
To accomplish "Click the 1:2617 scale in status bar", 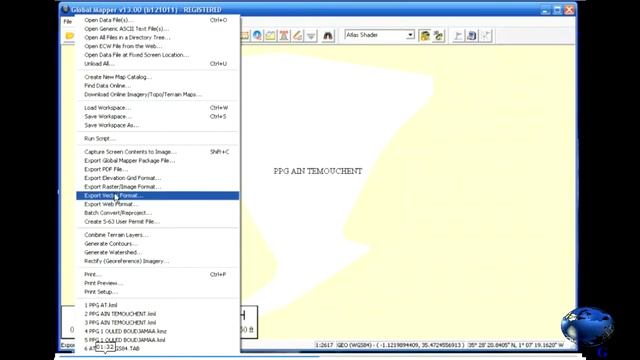I will pyautogui.click(x=324, y=345).
